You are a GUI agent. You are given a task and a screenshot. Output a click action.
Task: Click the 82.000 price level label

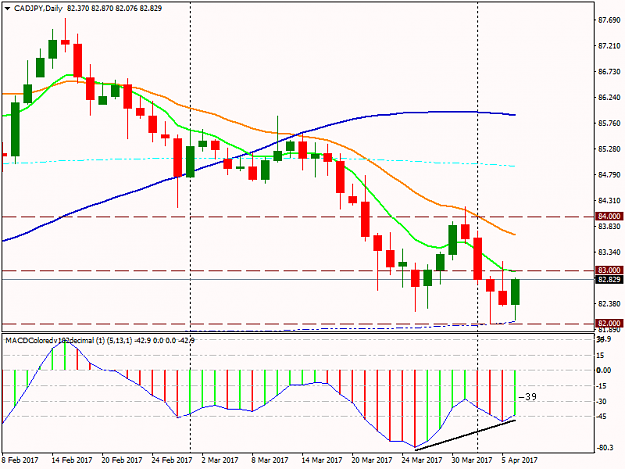click(609, 323)
